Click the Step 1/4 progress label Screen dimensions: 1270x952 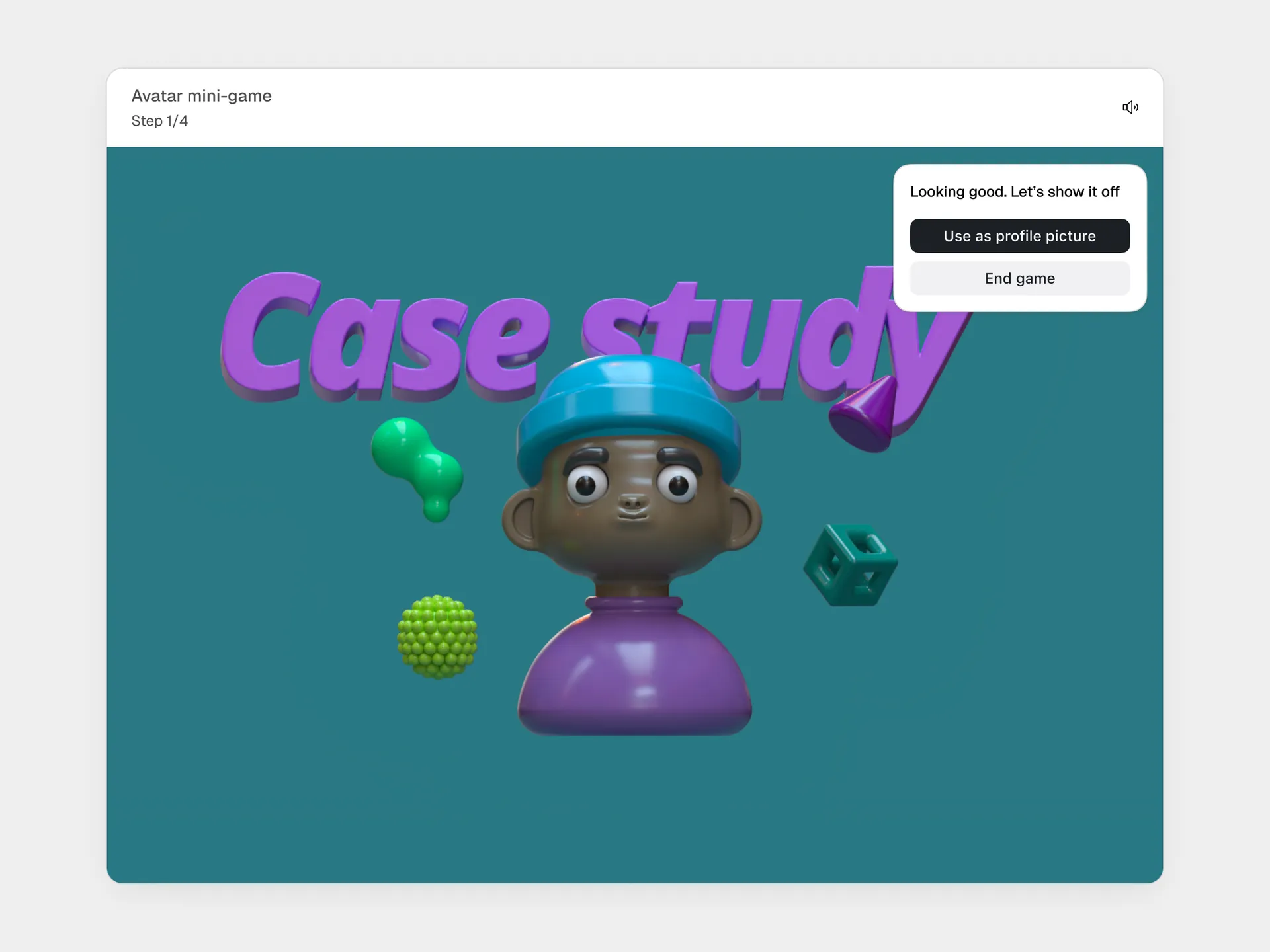159,121
